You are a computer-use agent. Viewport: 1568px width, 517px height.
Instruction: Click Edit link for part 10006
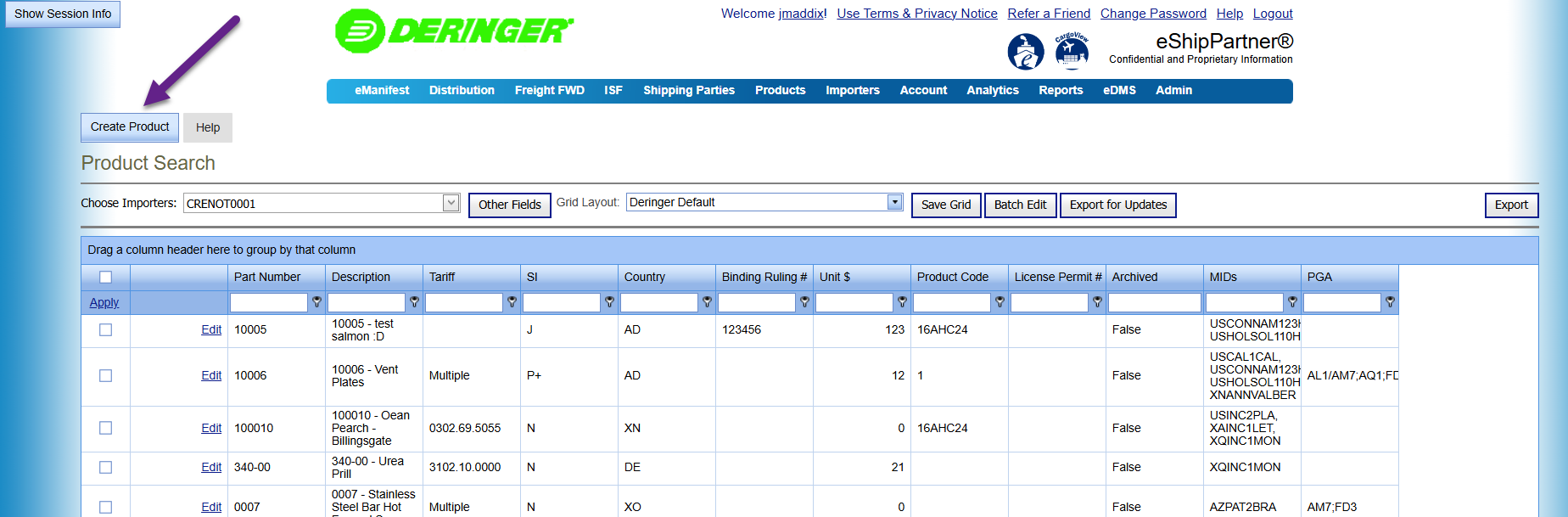click(x=211, y=375)
